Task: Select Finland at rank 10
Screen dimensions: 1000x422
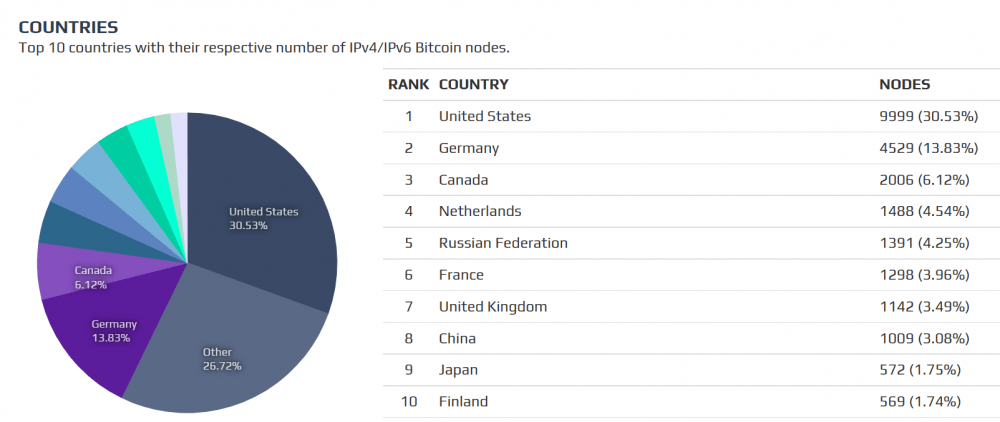Action: 463,402
